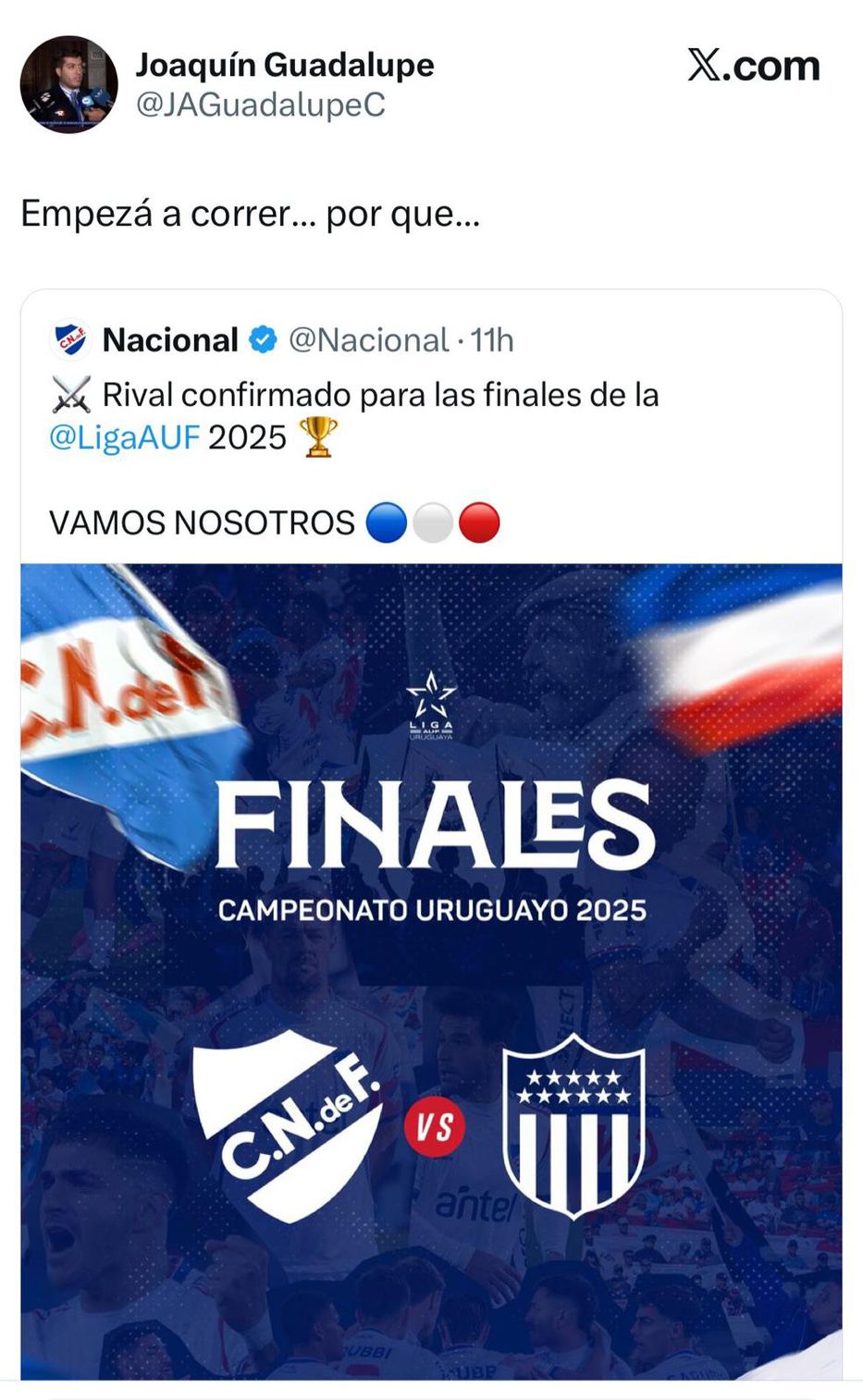Viewport: 863px width, 1400px height.
Task: Click the FINALES headline in the image
Action: 434,823
